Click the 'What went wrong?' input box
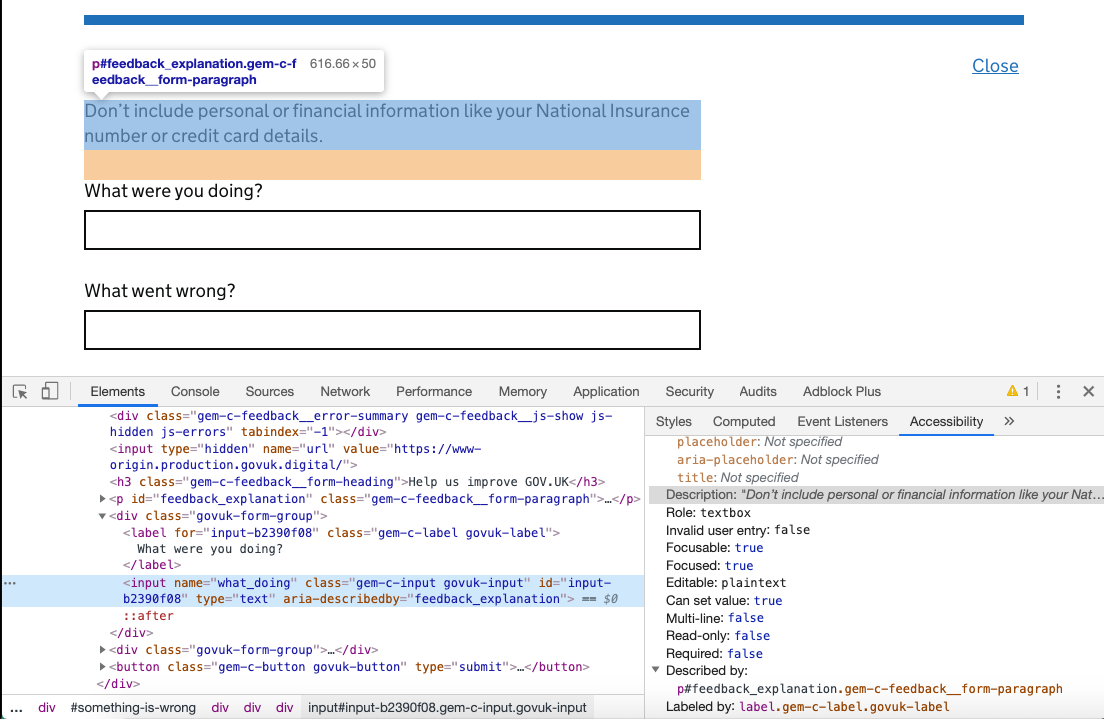 tap(392, 330)
